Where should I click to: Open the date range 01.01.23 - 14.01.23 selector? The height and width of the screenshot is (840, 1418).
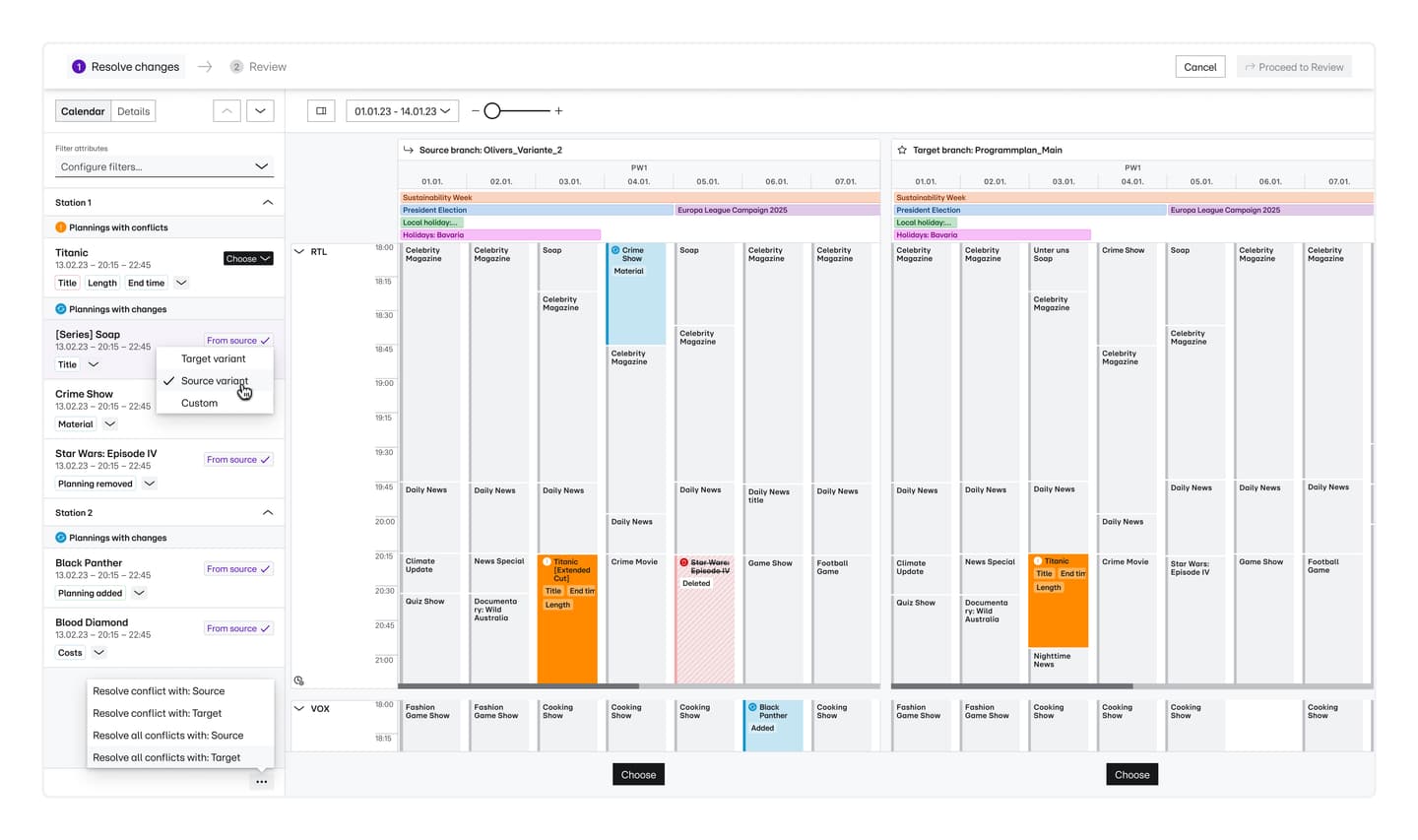402,110
